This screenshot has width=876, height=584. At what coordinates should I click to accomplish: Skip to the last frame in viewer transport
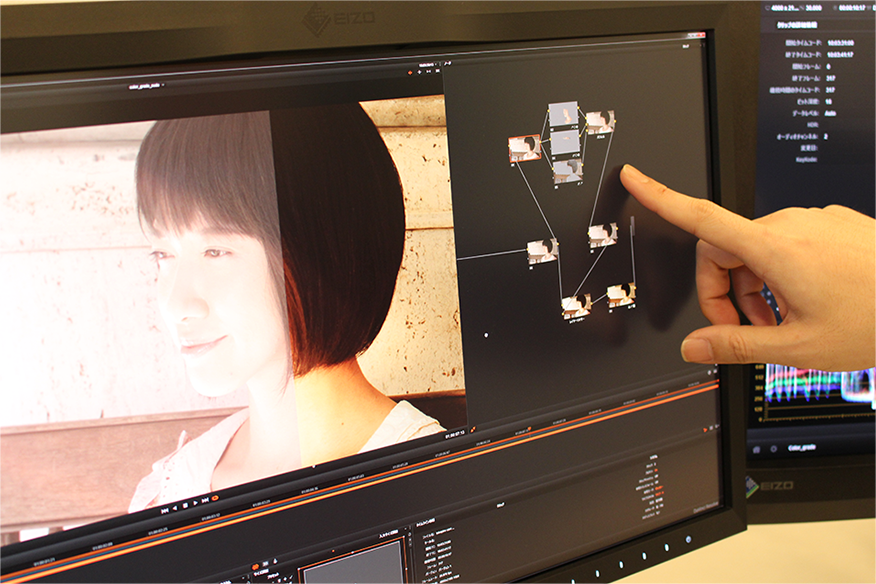click(206, 500)
